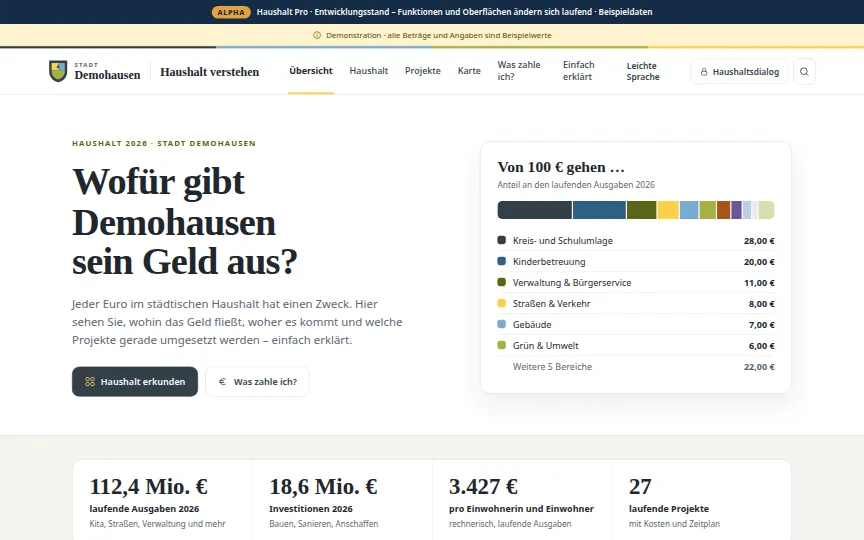The height and width of the screenshot is (540, 864).
Task: Select the purple bar segment
Action: pos(736,210)
